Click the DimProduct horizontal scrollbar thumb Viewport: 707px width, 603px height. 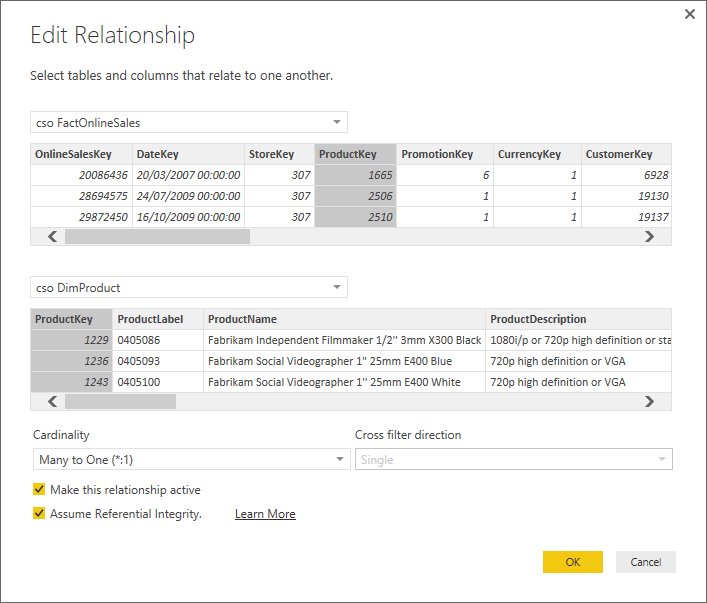pos(120,401)
